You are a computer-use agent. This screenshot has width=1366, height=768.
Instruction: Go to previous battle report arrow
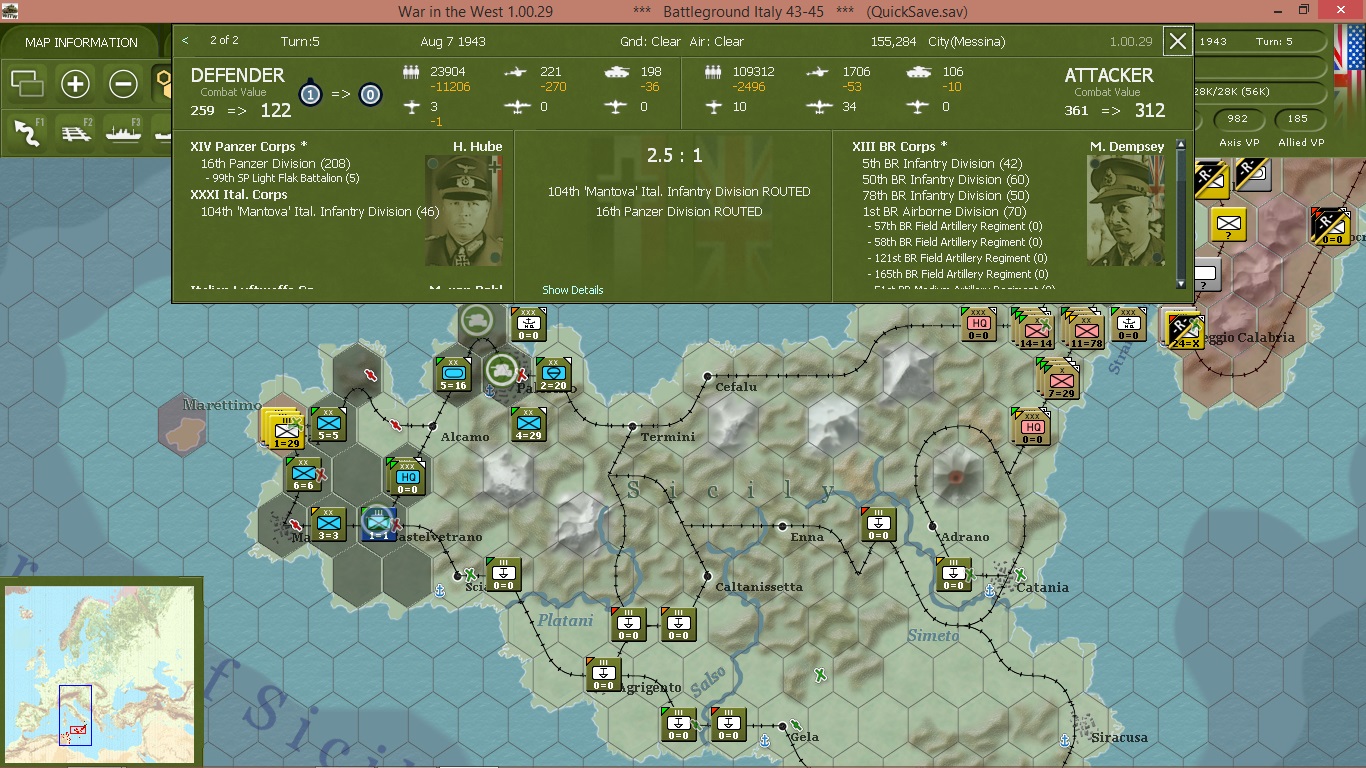(185, 41)
